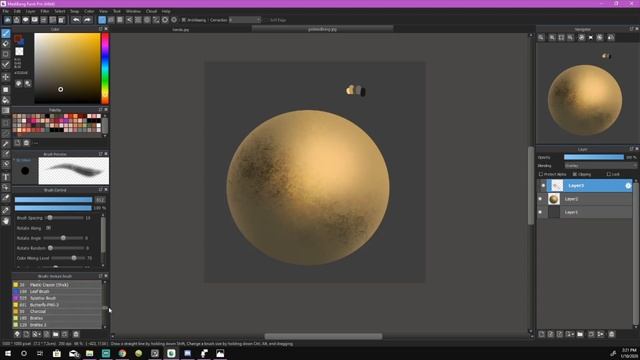Click Layer2 sphere thumbnail
The image size is (640, 360).
(554, 199)
